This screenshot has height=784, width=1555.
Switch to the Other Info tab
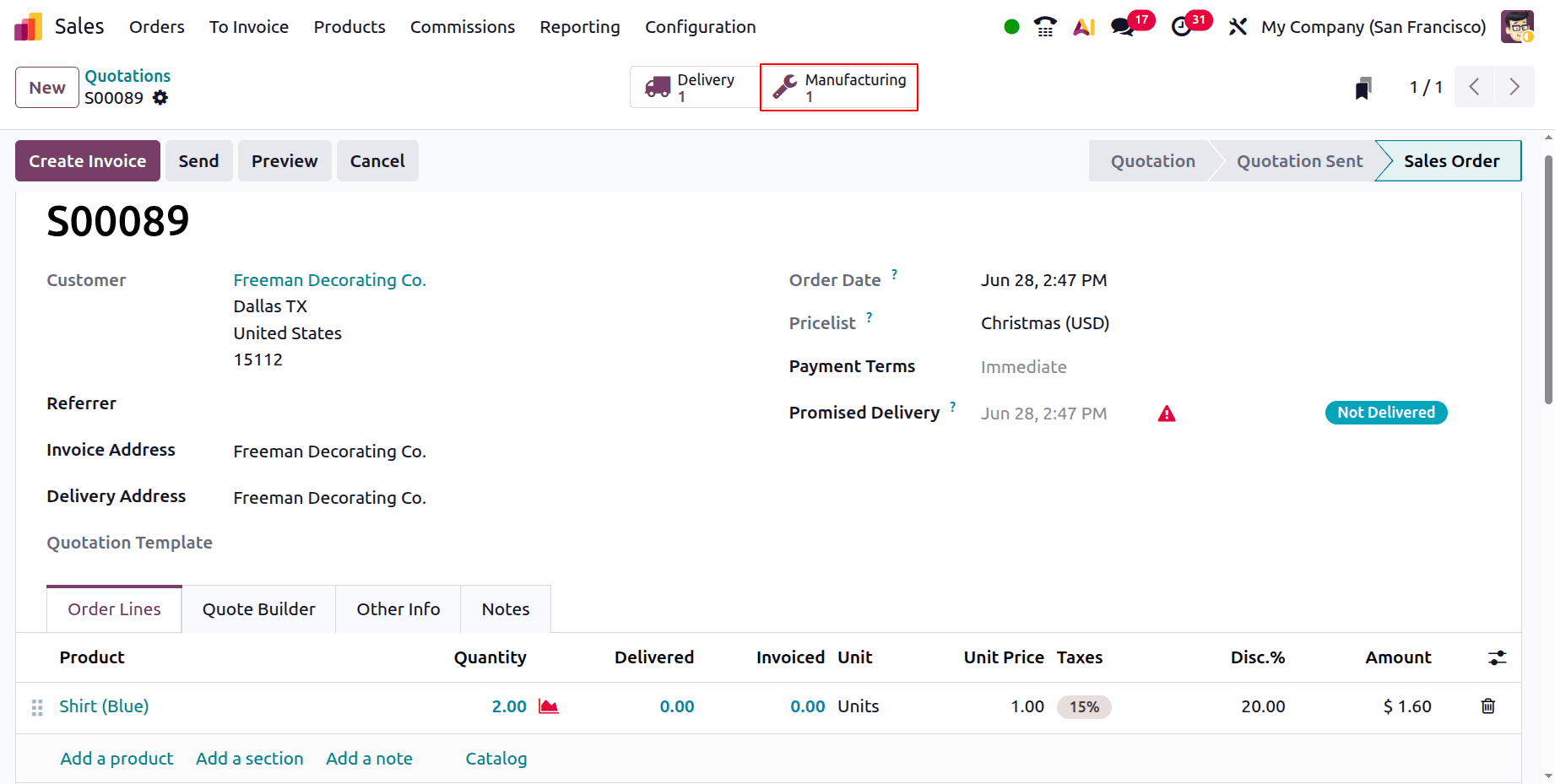tap(398, 609)
